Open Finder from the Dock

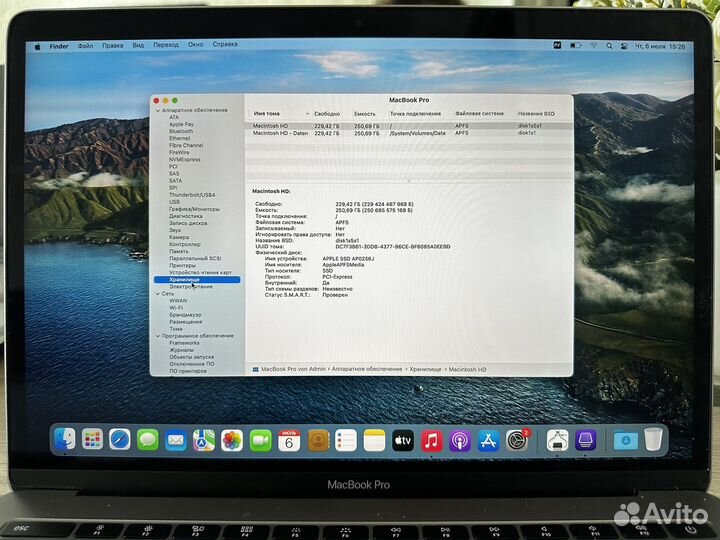coord(65,439)
